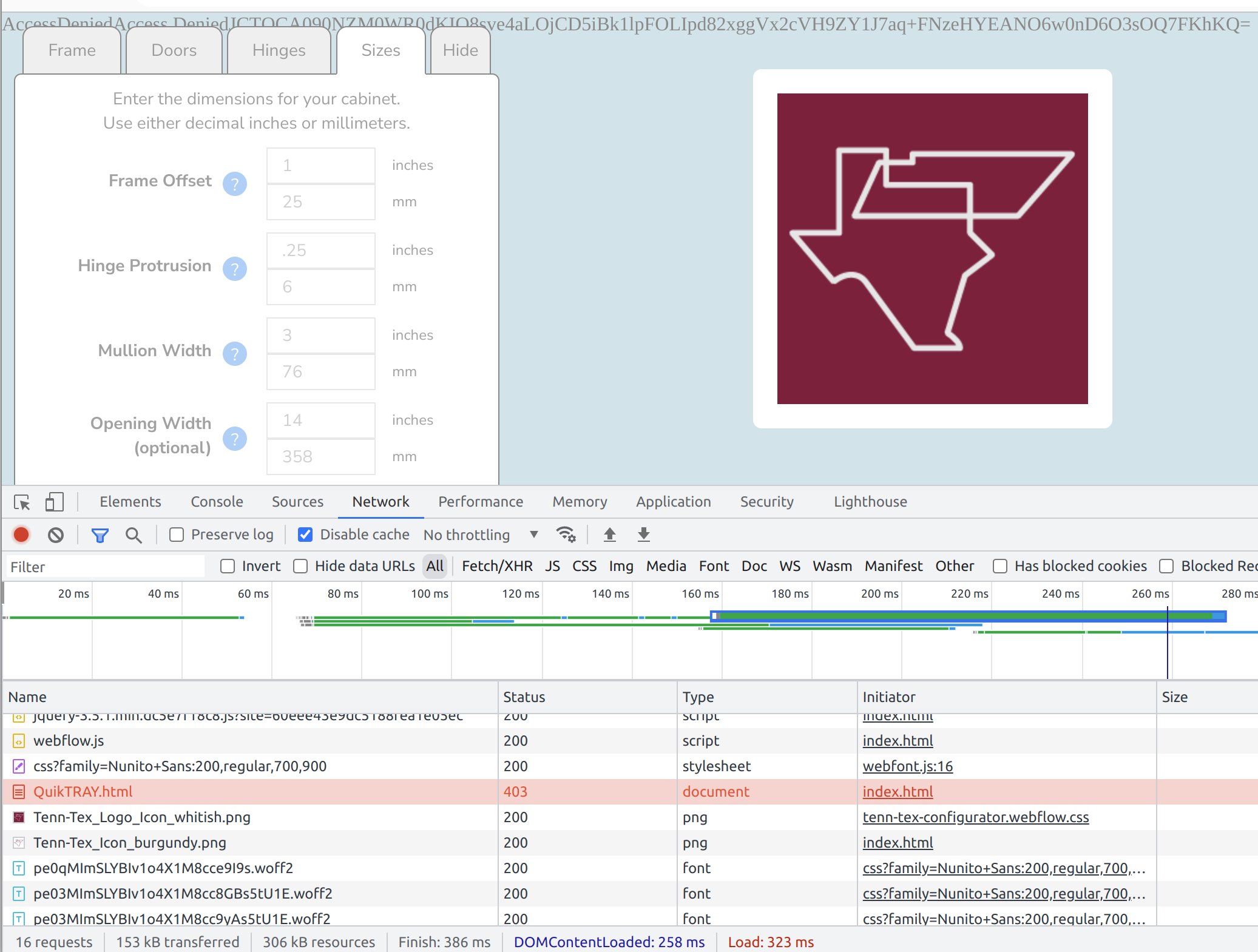Sort requests by Type column header
The height and width of the screenshot is (952, 1258).
pos(767,697)
